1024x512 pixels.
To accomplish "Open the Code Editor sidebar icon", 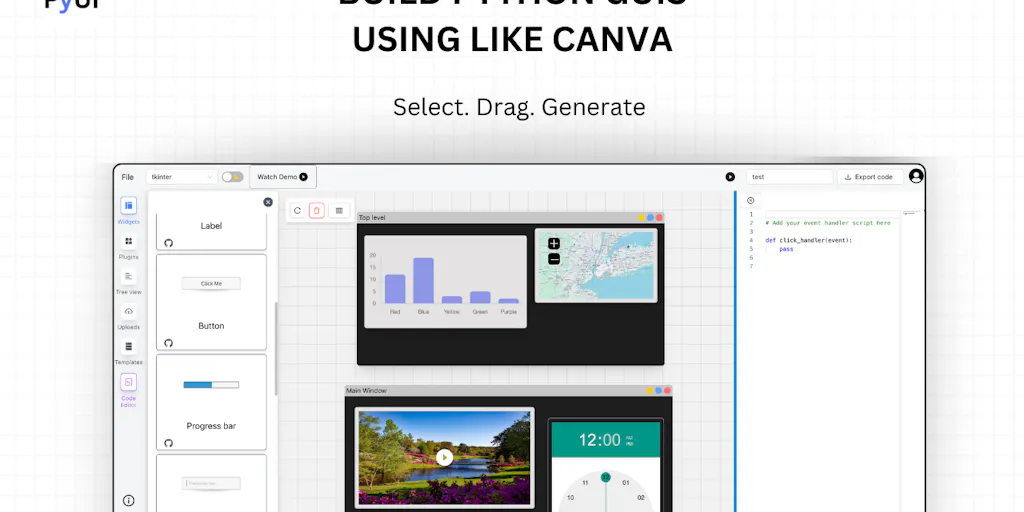I will pyautogui.click(x=129, y=382).
